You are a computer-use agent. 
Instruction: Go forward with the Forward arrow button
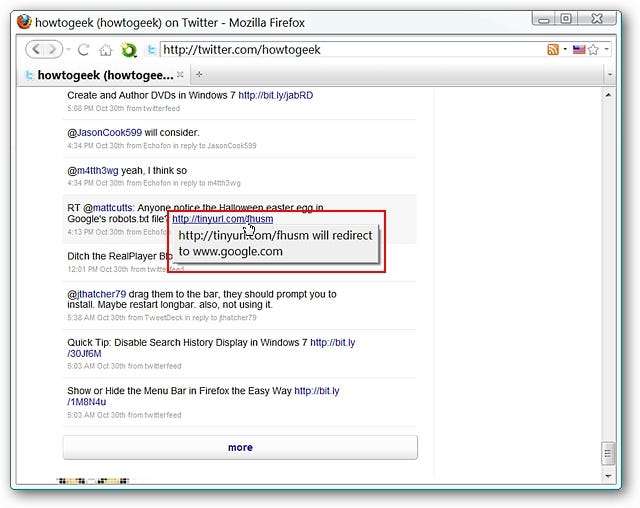[53, 50]
